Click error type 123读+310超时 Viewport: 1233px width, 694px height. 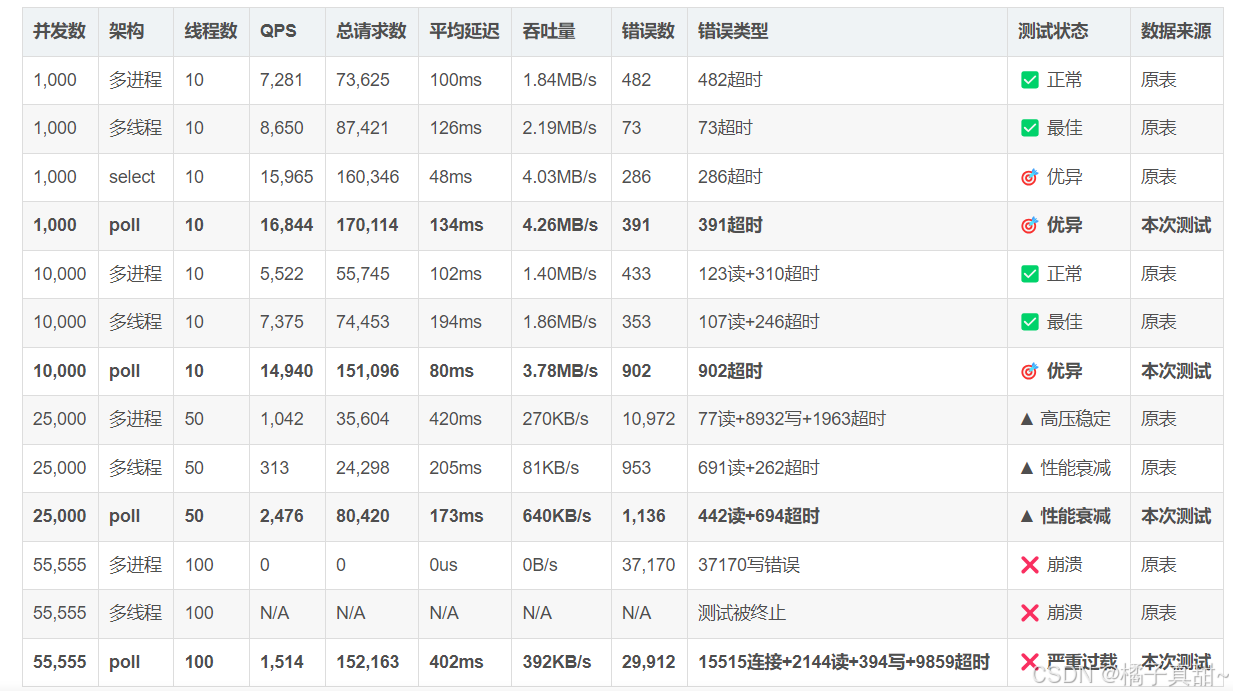pyautogui.click(x=759, y=274)
